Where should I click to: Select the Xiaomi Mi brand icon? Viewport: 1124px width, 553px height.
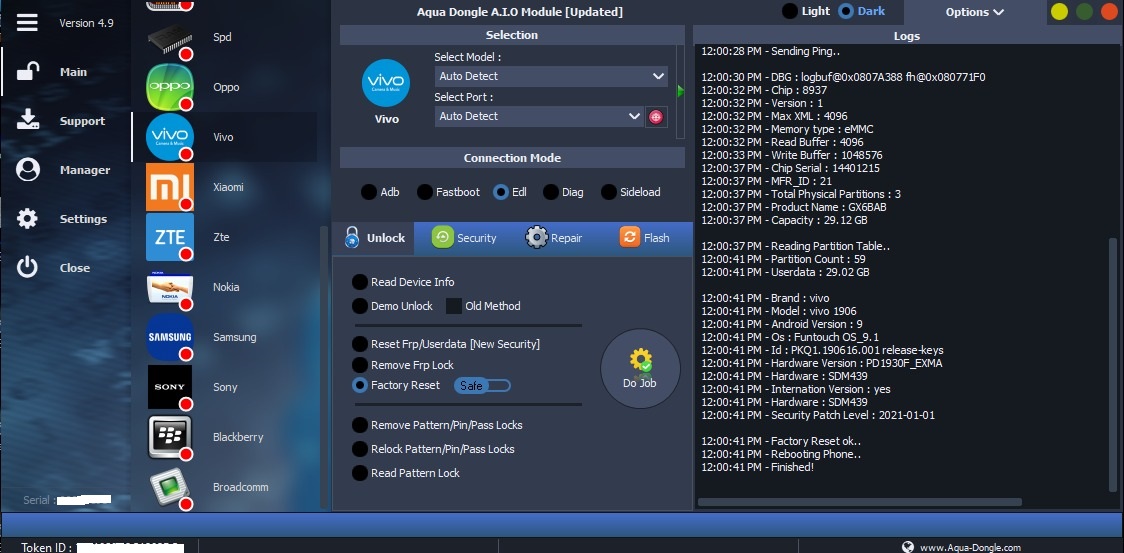pyautogui.click(x=170, y=186)
